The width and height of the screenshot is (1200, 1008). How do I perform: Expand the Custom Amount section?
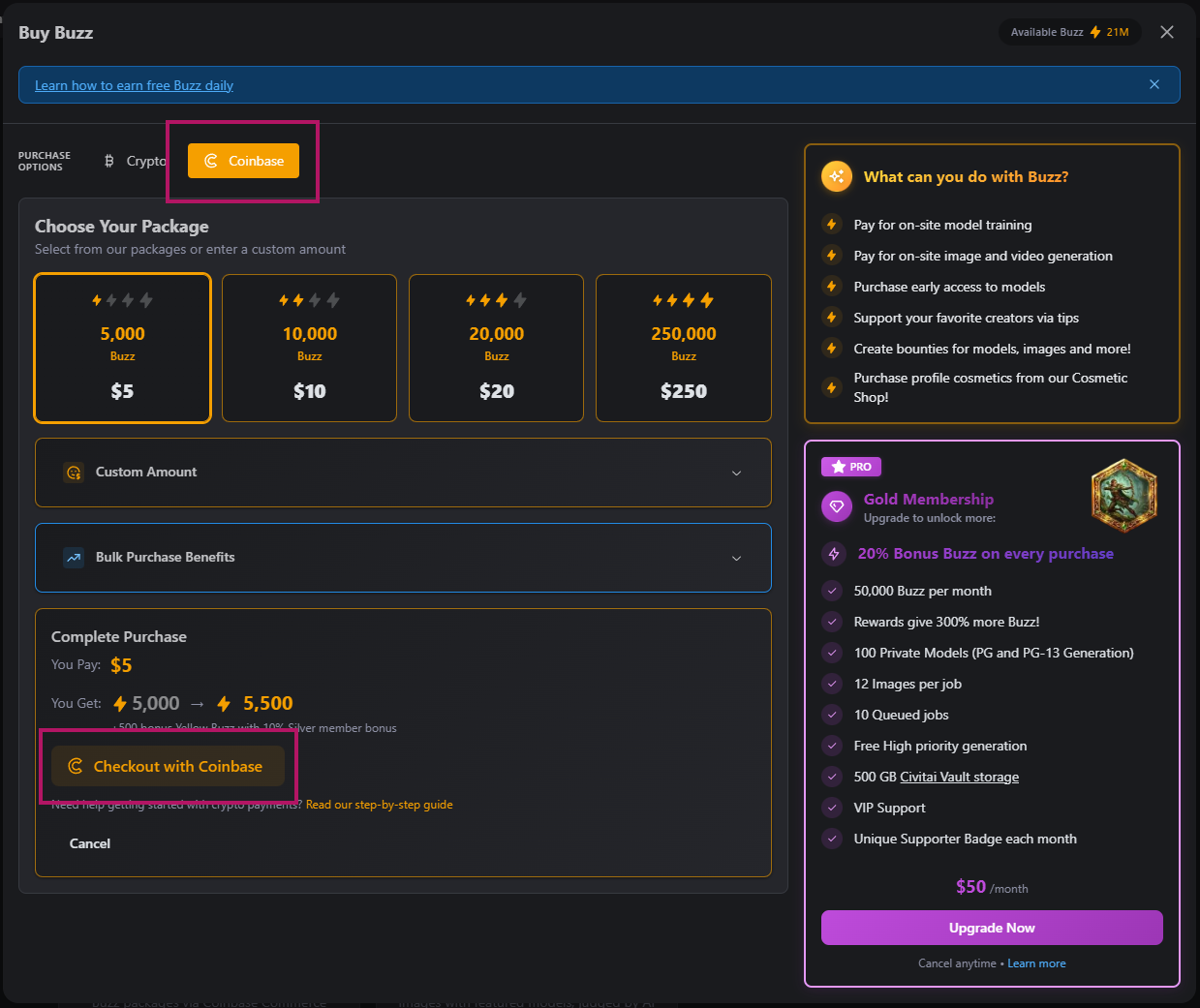pos(736,473)
